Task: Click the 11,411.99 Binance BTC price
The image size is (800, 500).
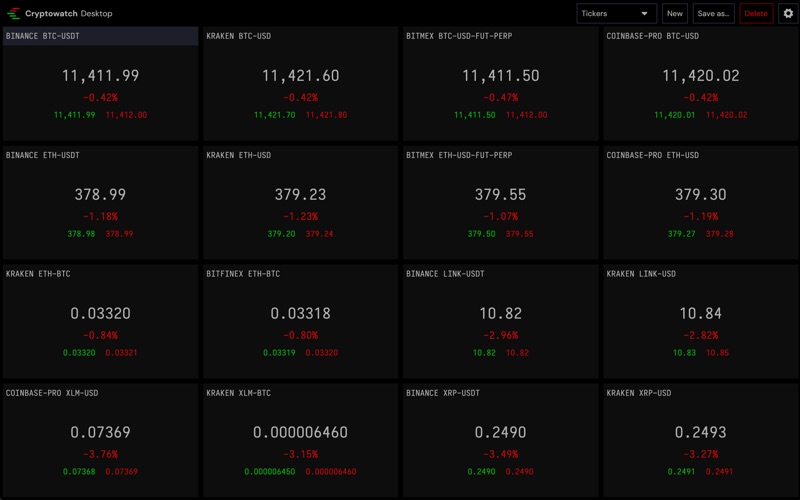Action: 101,76
